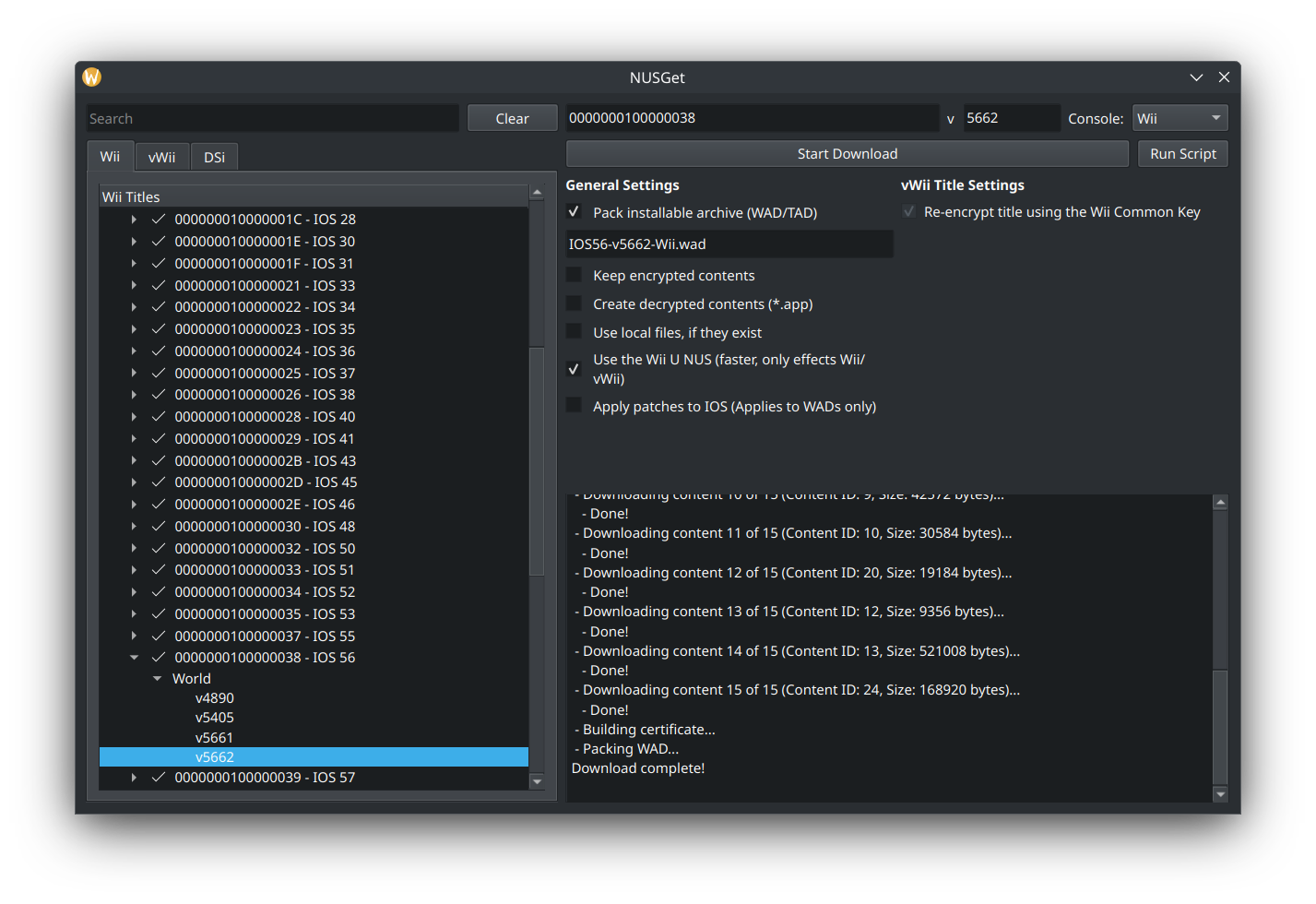
Task: Click the Wii Titles column header
Action: [x=314, y=196]
